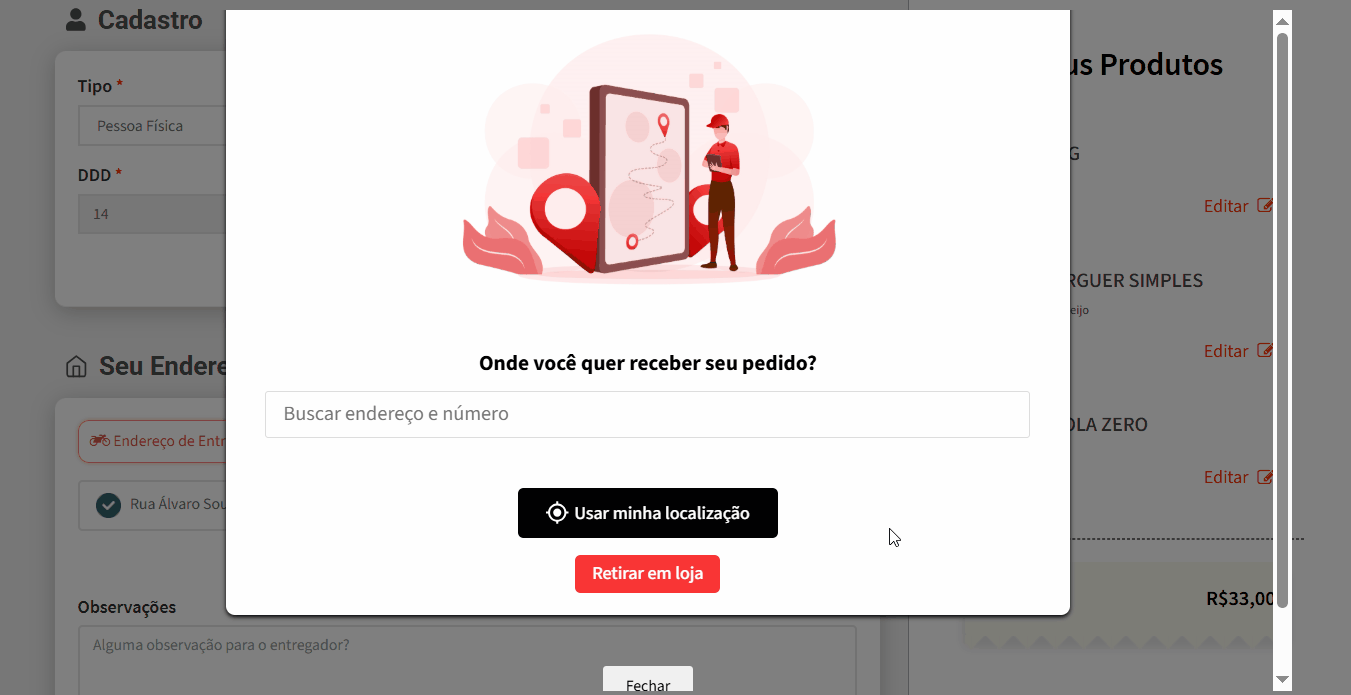Click the scrollbar up arrow at right
Screen dimensions: 1351x695
(1282, 21)
